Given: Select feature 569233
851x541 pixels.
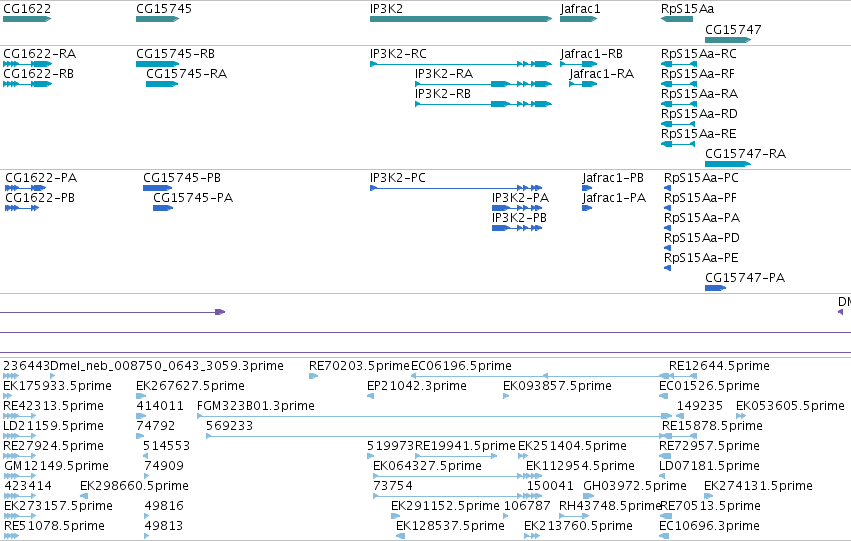Looking at the screenshot, I should pyautogui.click(x=230, y=427).
